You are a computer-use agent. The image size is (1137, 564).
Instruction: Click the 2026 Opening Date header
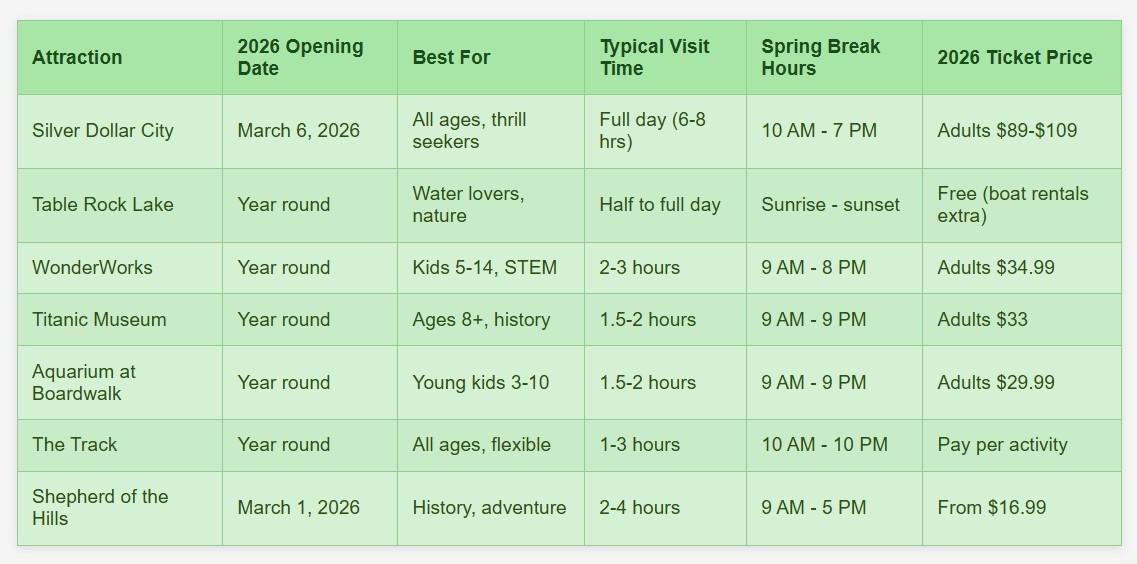(x=300, y=57)
